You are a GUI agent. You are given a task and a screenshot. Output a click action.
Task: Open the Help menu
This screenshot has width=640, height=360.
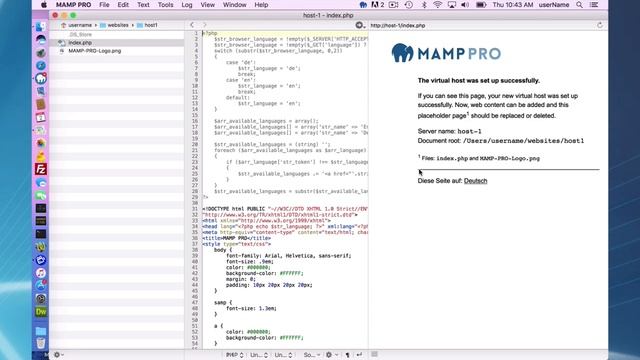click(261, 5)
